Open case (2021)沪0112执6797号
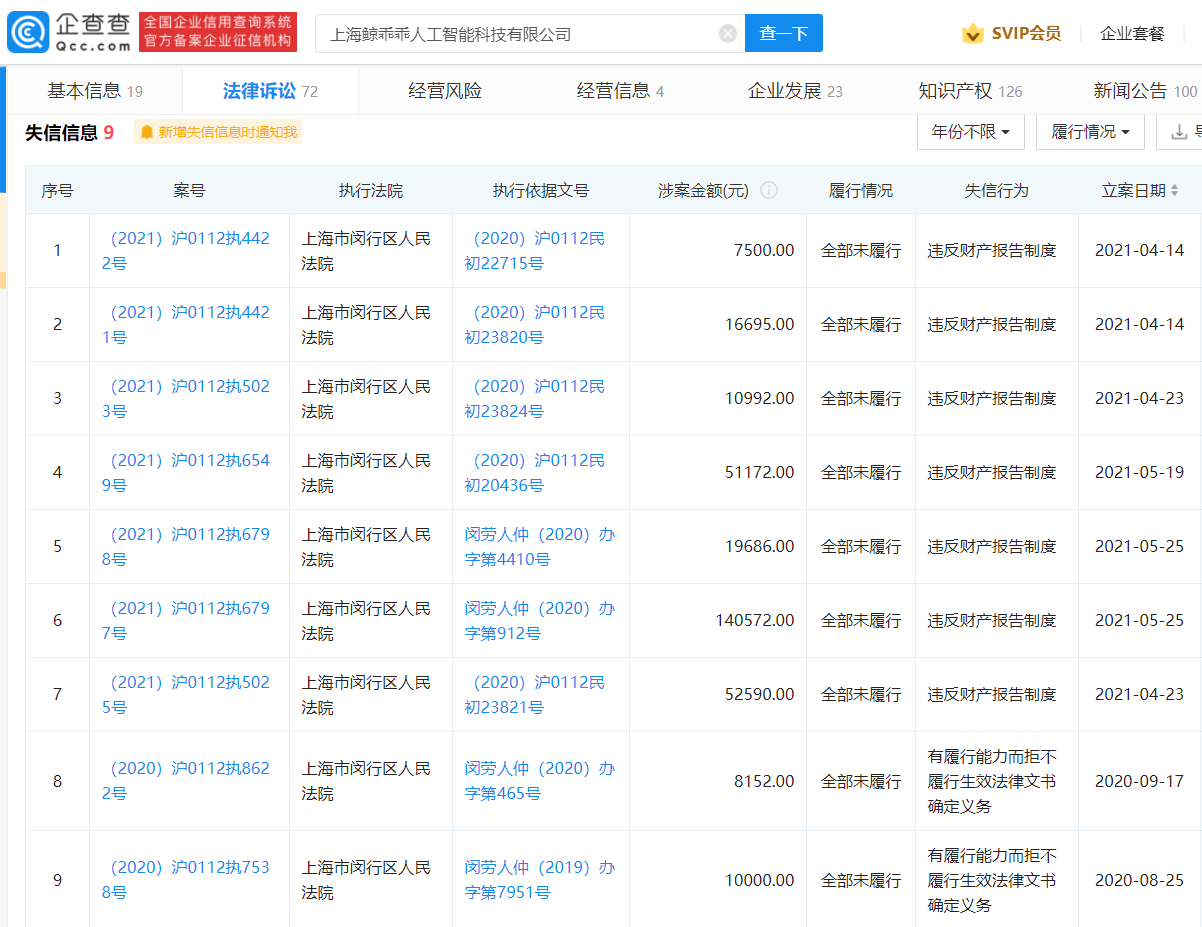1202x927 pixels. point(186,621)
